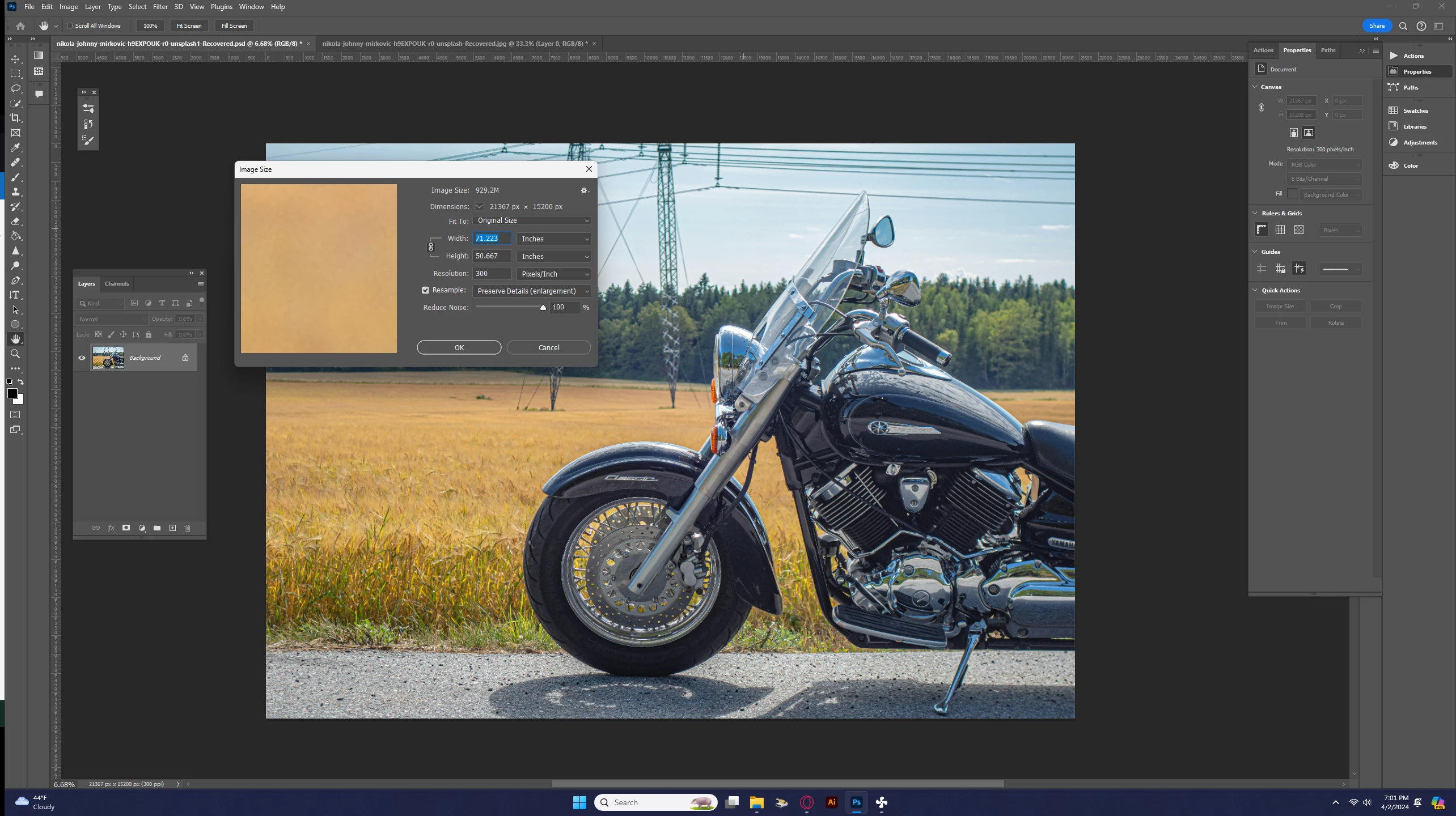Open the Fit To dropdown
This screenshot has height=816, width=1456.
[532, 220]
